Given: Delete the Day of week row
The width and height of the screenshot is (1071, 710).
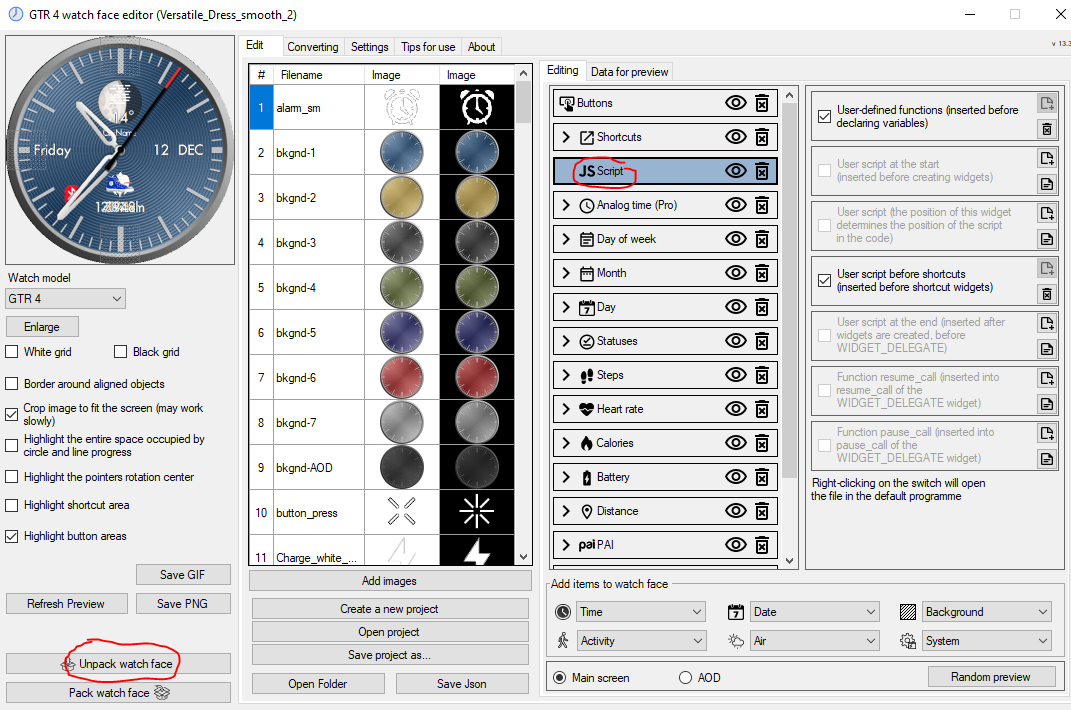Looking at the screenshot, I should pyautogui.click(x=762, y=239).
